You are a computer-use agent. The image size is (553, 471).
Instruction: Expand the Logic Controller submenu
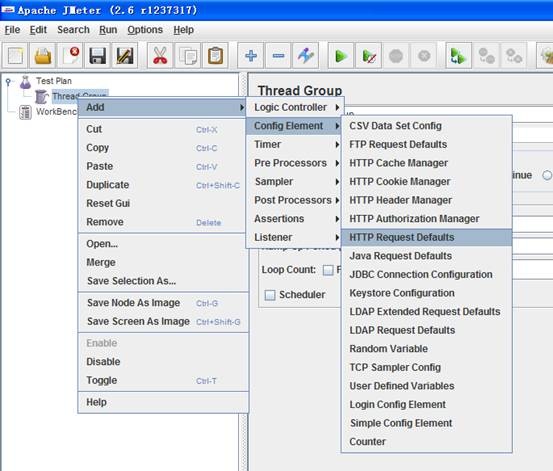(294, 107)
